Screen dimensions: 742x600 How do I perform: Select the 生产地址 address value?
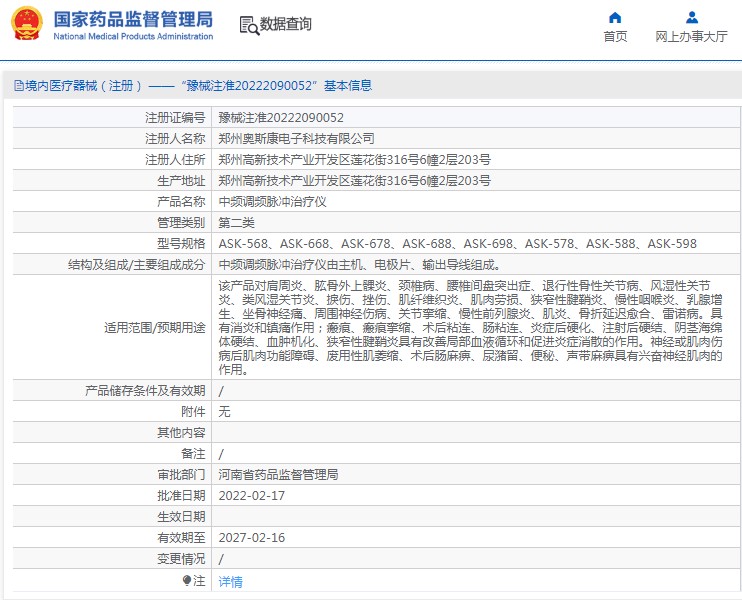[354, 181]
